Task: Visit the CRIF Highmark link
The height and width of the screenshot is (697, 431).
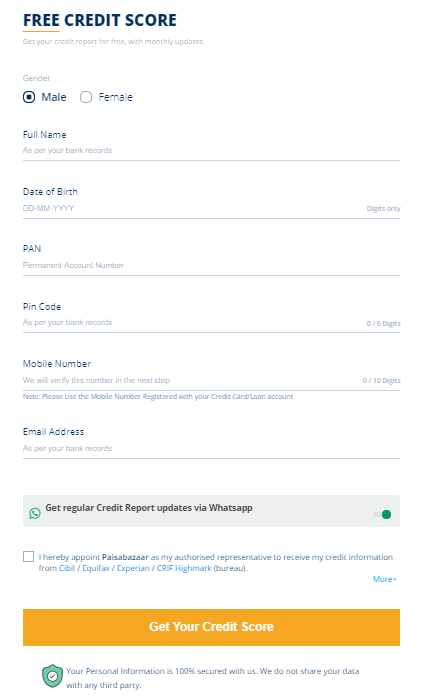Action: pyautogui.click(x=184, y=568)
